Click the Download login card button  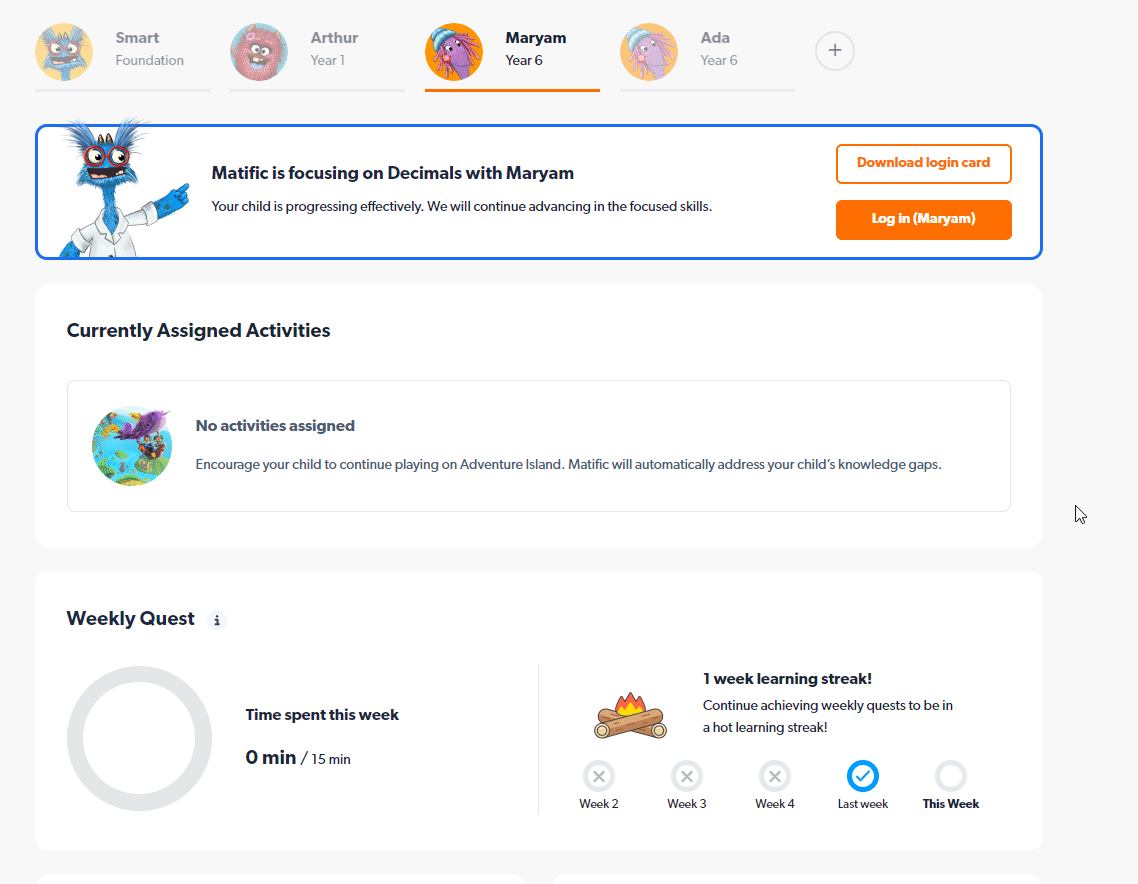pyautogui.click(x=924, y=163)
